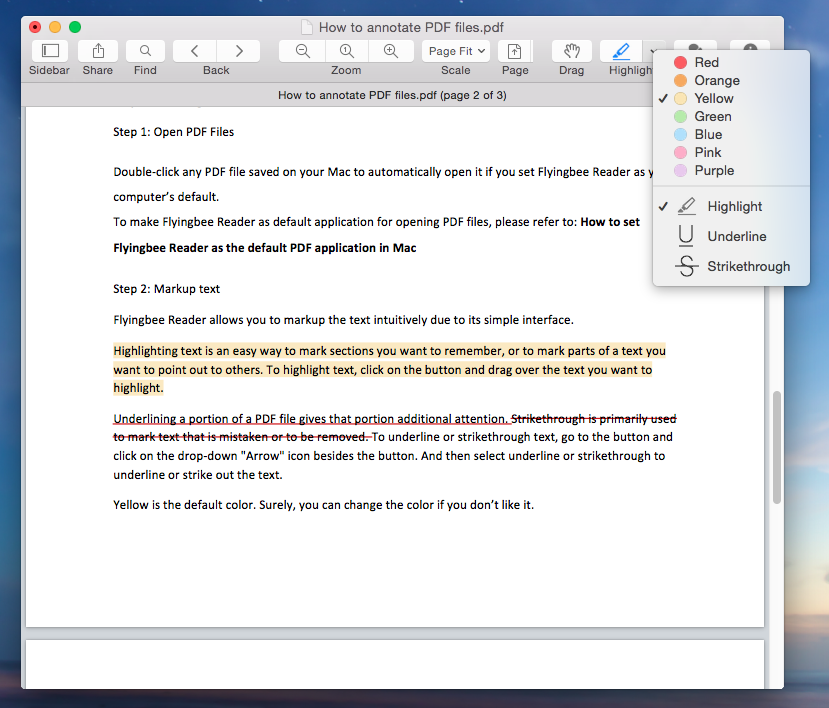Click the page 2 of 3 title label

(392, 95)
